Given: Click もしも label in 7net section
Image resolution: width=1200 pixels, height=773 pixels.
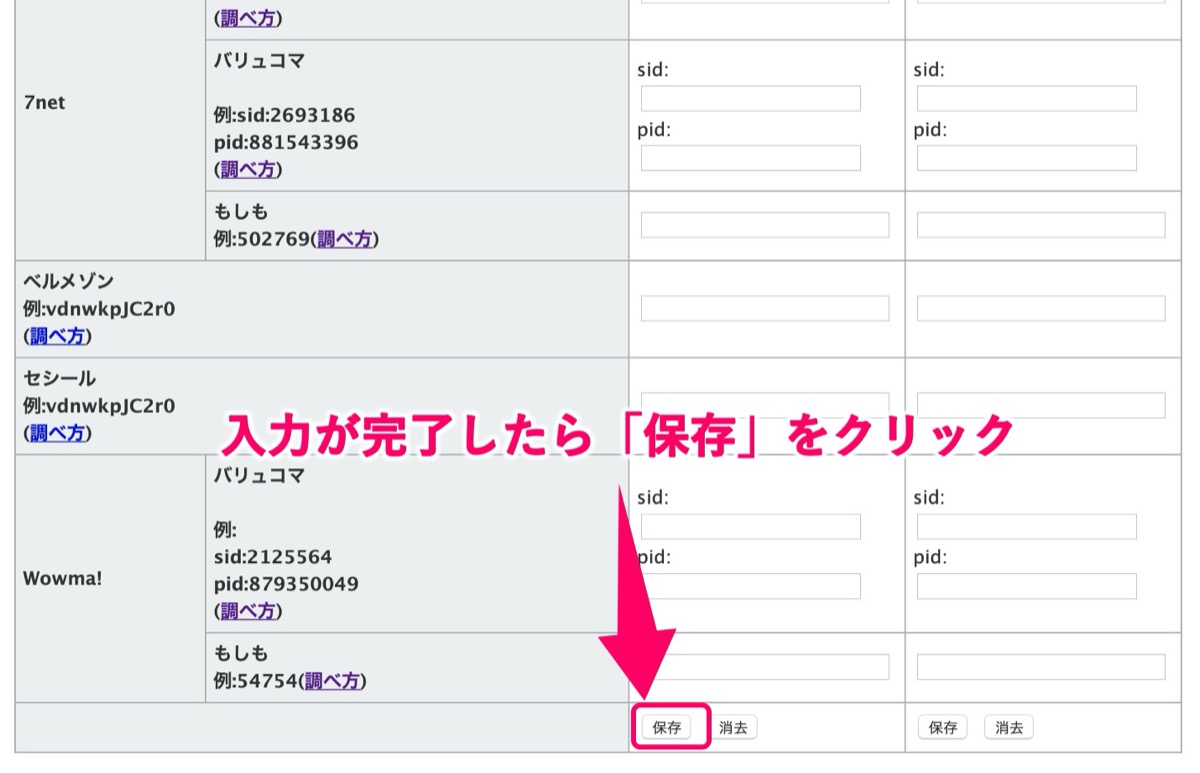Looking at the screenshot, I should pyautogui.click(x=241, y=212).
